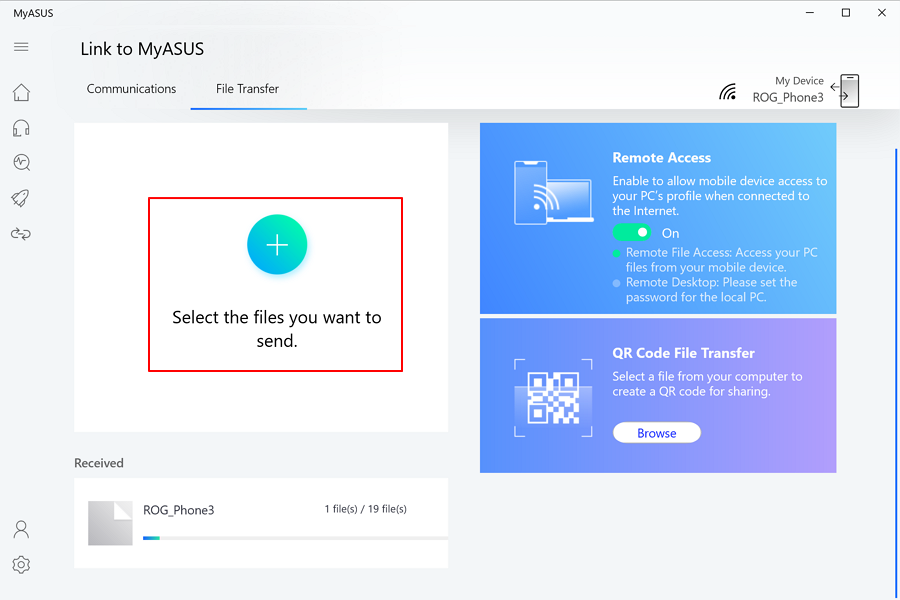
Task: Click the 'ROG_Phone3' received entry name
Action: point(179,510)
